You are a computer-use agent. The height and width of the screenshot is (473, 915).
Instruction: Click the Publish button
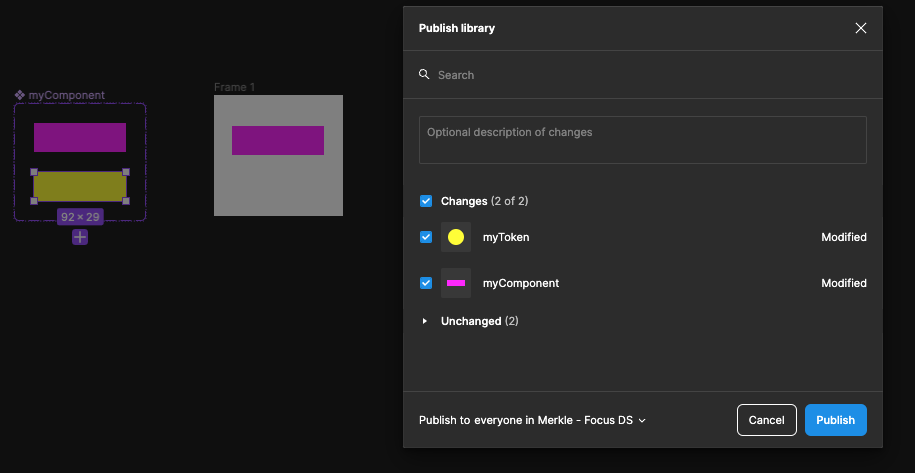(x=835, y=420)
